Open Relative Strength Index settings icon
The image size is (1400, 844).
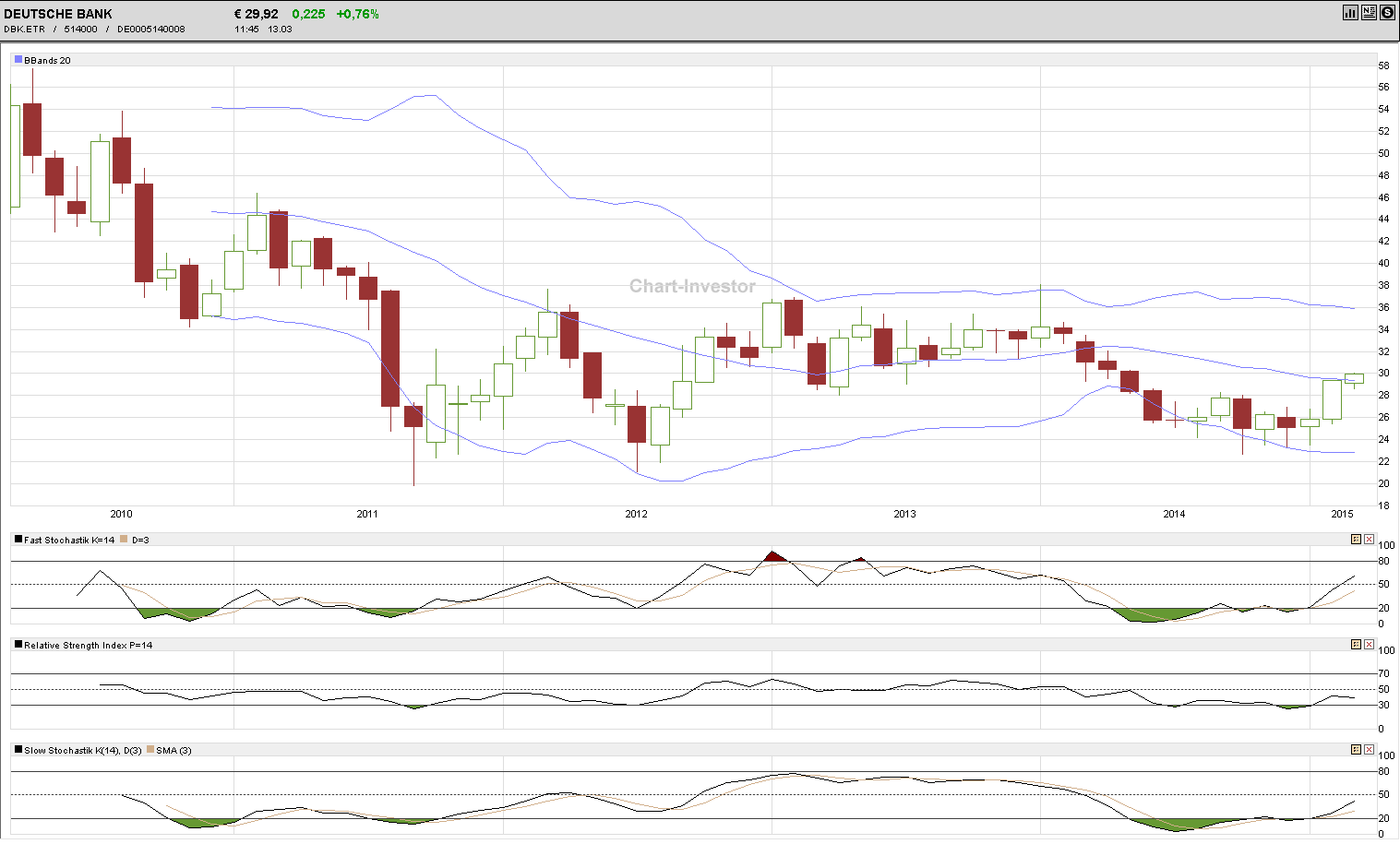point(1356,645)
